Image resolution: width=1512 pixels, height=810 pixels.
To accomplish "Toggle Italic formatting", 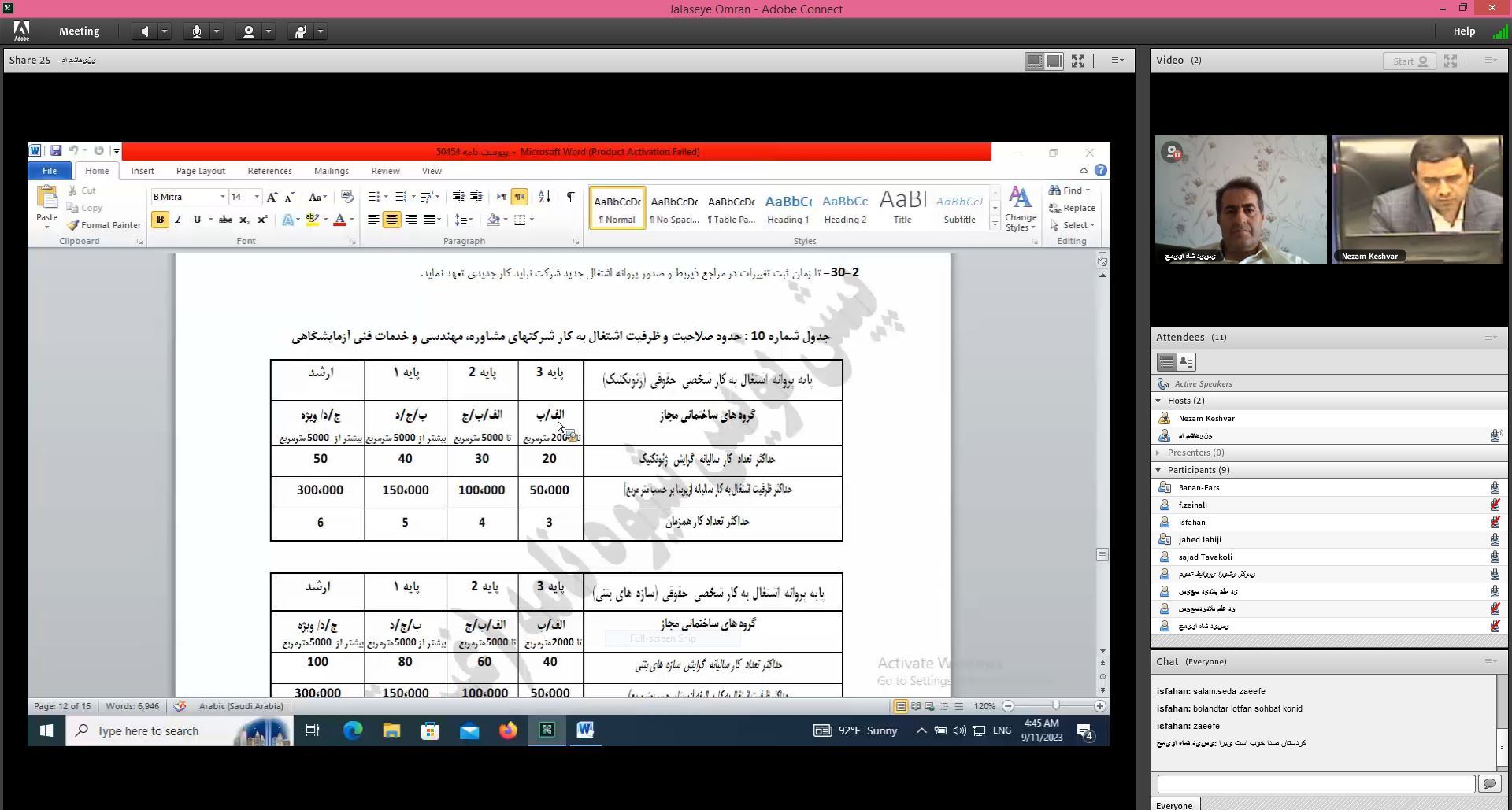I will pyautogui.click(x=179, y=220).
